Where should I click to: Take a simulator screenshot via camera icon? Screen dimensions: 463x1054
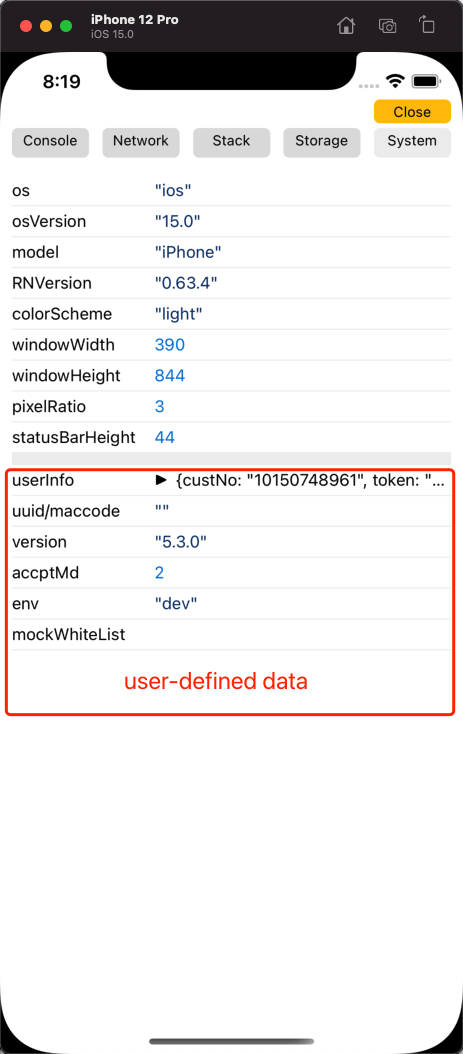(387, 26)
